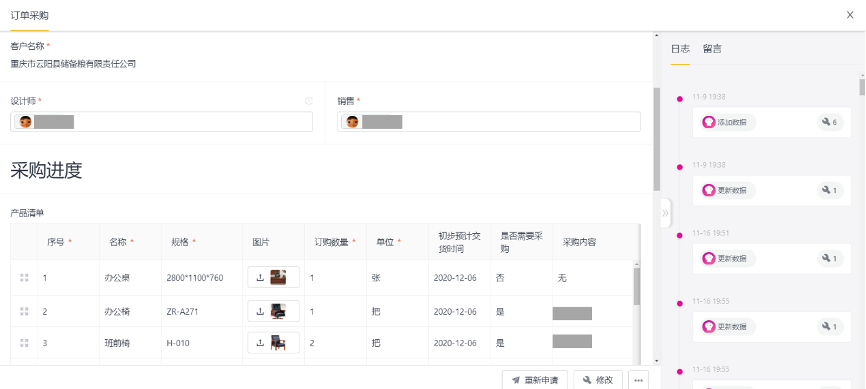The width and height of the screenshot is (866, 389).
Task: Open the 订单采购 tab header
Action: point(29,15)
